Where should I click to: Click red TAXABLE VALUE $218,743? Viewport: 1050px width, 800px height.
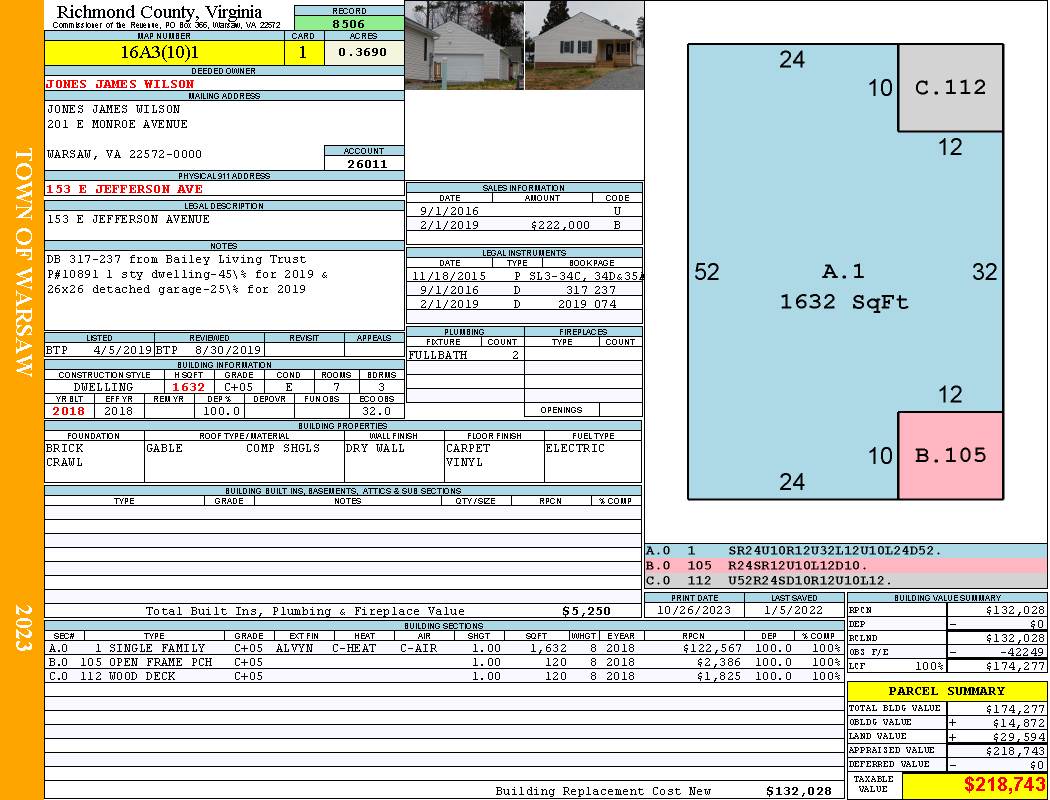click(1004, 785)
